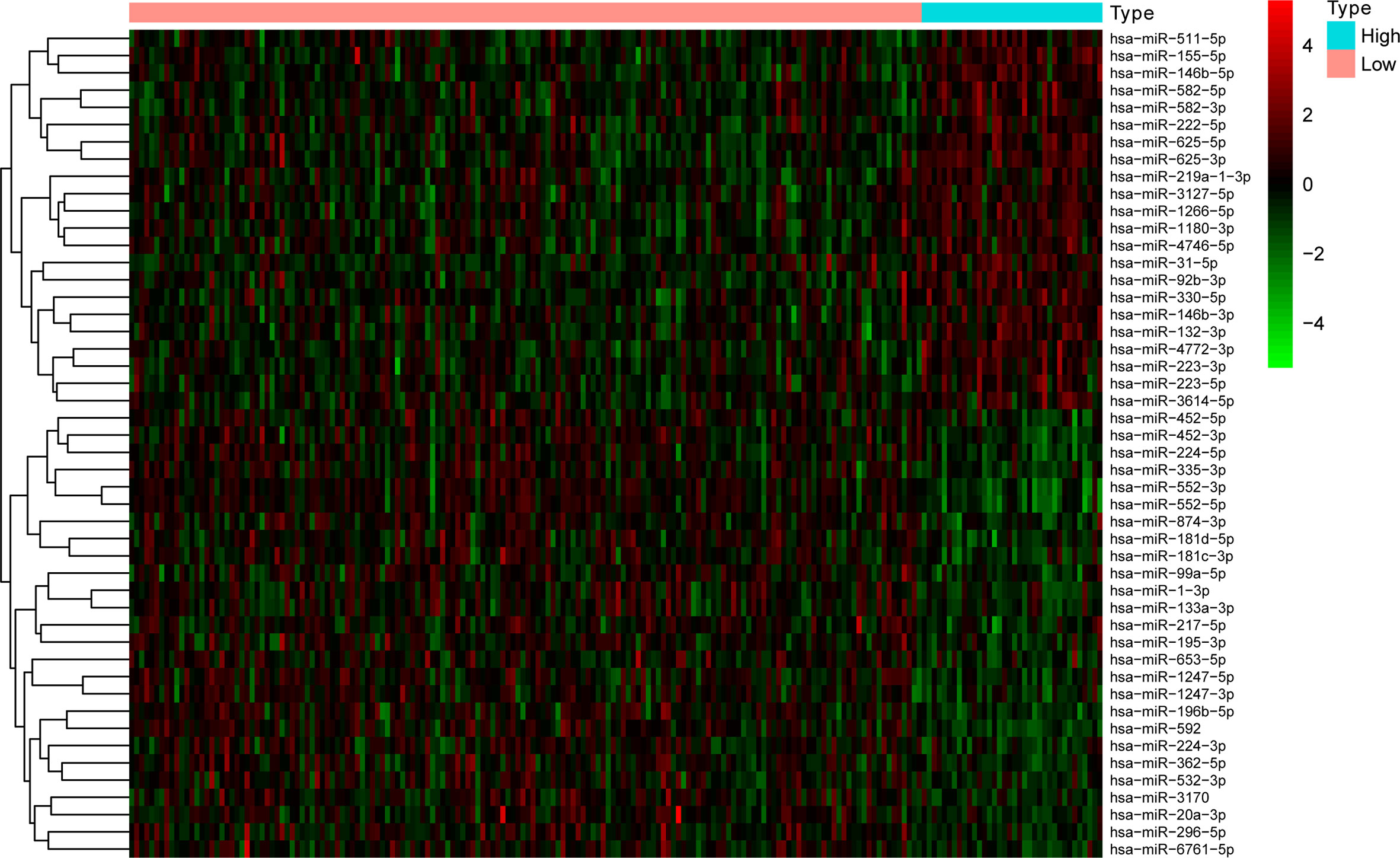Select the hsa-miR-181d-5p label
The width and height of the screenshot is (1400, 858).
click(x=1172, y=539)
